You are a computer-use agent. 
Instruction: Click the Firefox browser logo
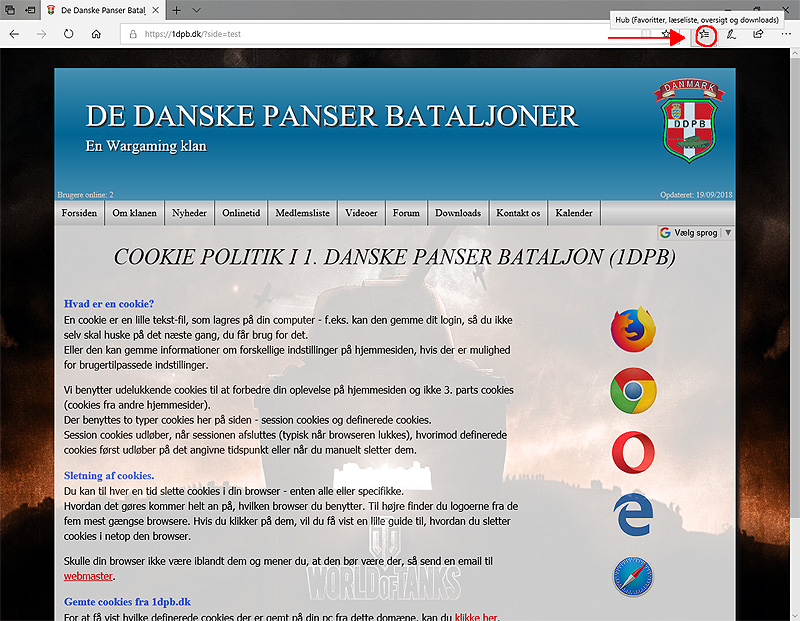point(632,330)
